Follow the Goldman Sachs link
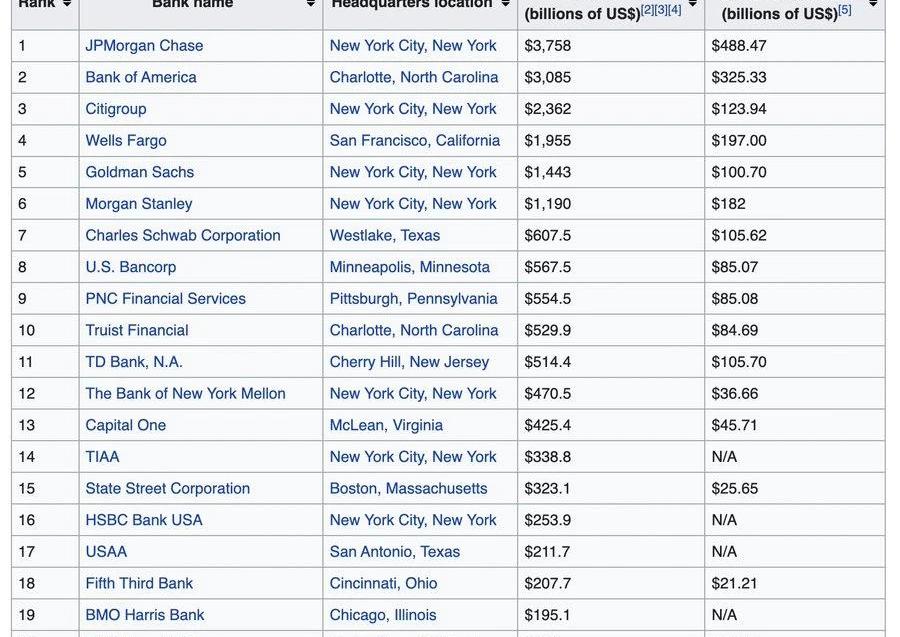This screenshot has width=900, height=637. coord(140,172)
